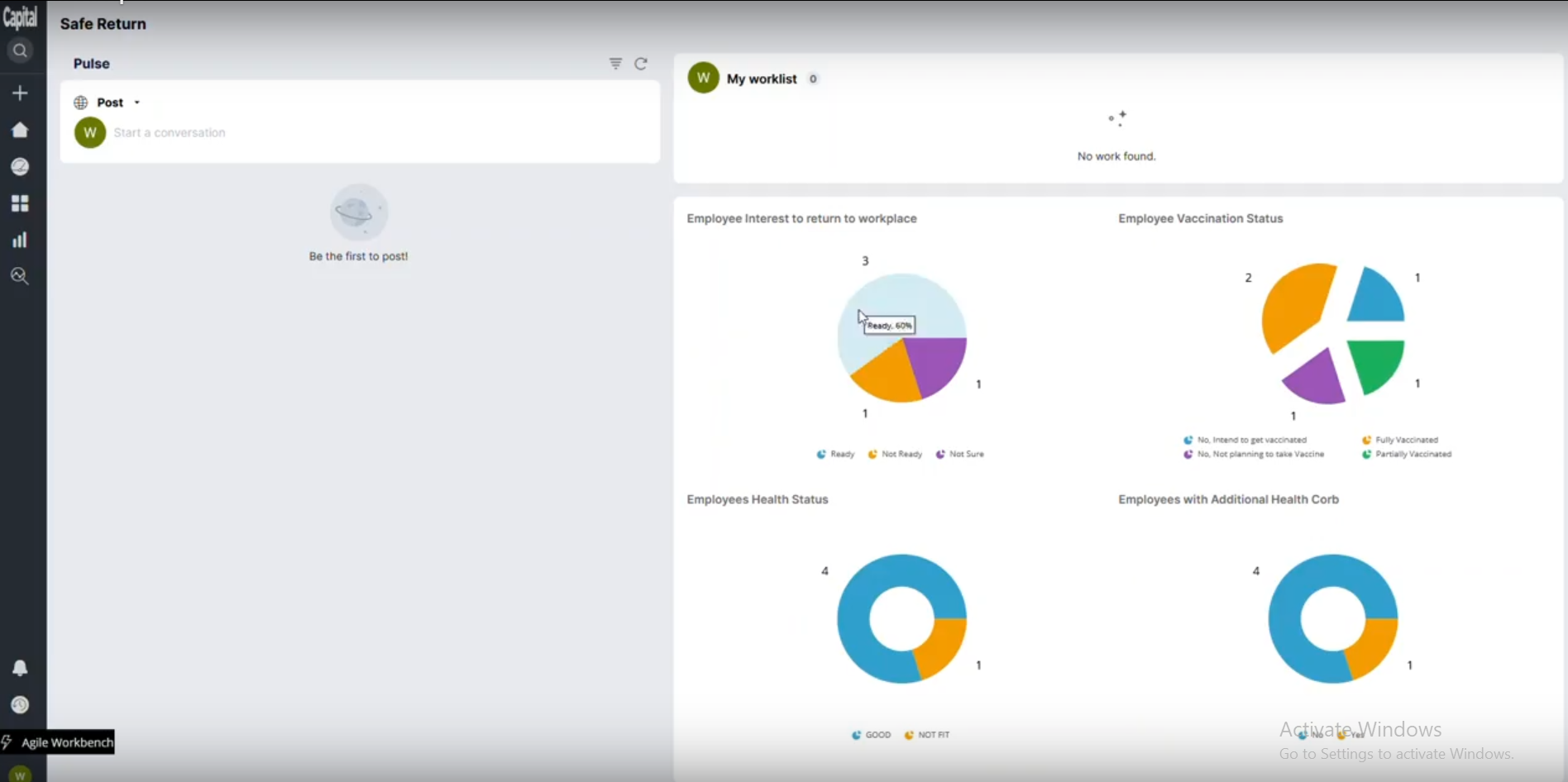The height and width of the screenshot is (782, 1568).
Task: Toggle the GOOD legend item
Action: 871,735
